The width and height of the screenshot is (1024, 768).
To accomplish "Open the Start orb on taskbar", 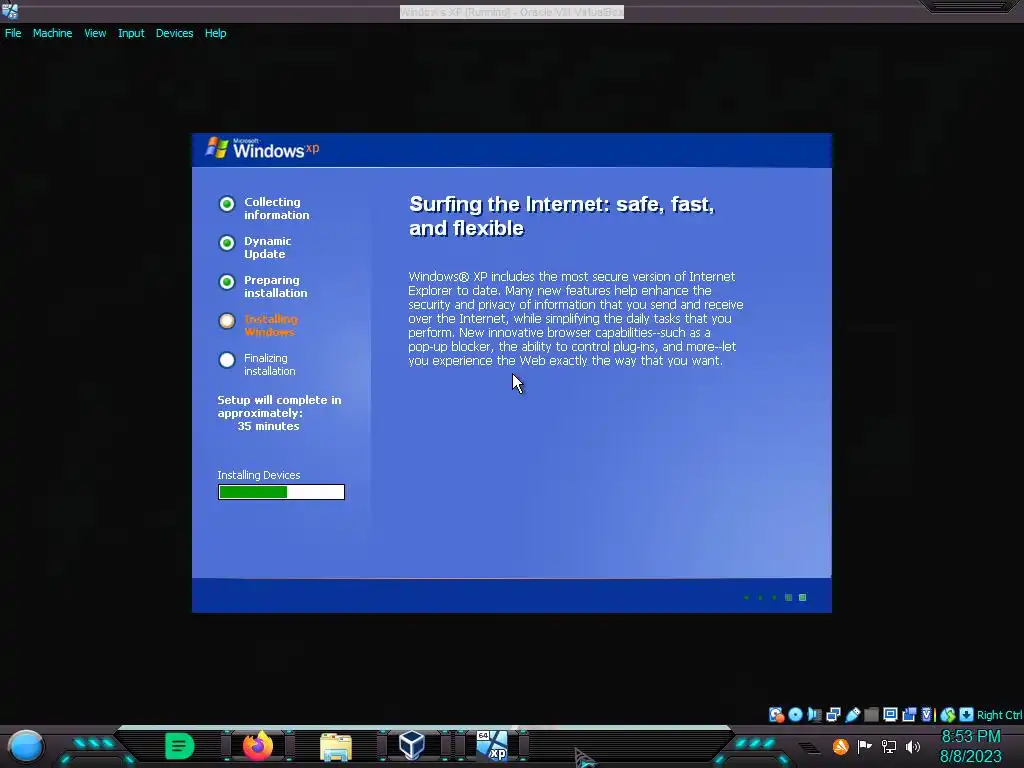I will tap(26, 747).
